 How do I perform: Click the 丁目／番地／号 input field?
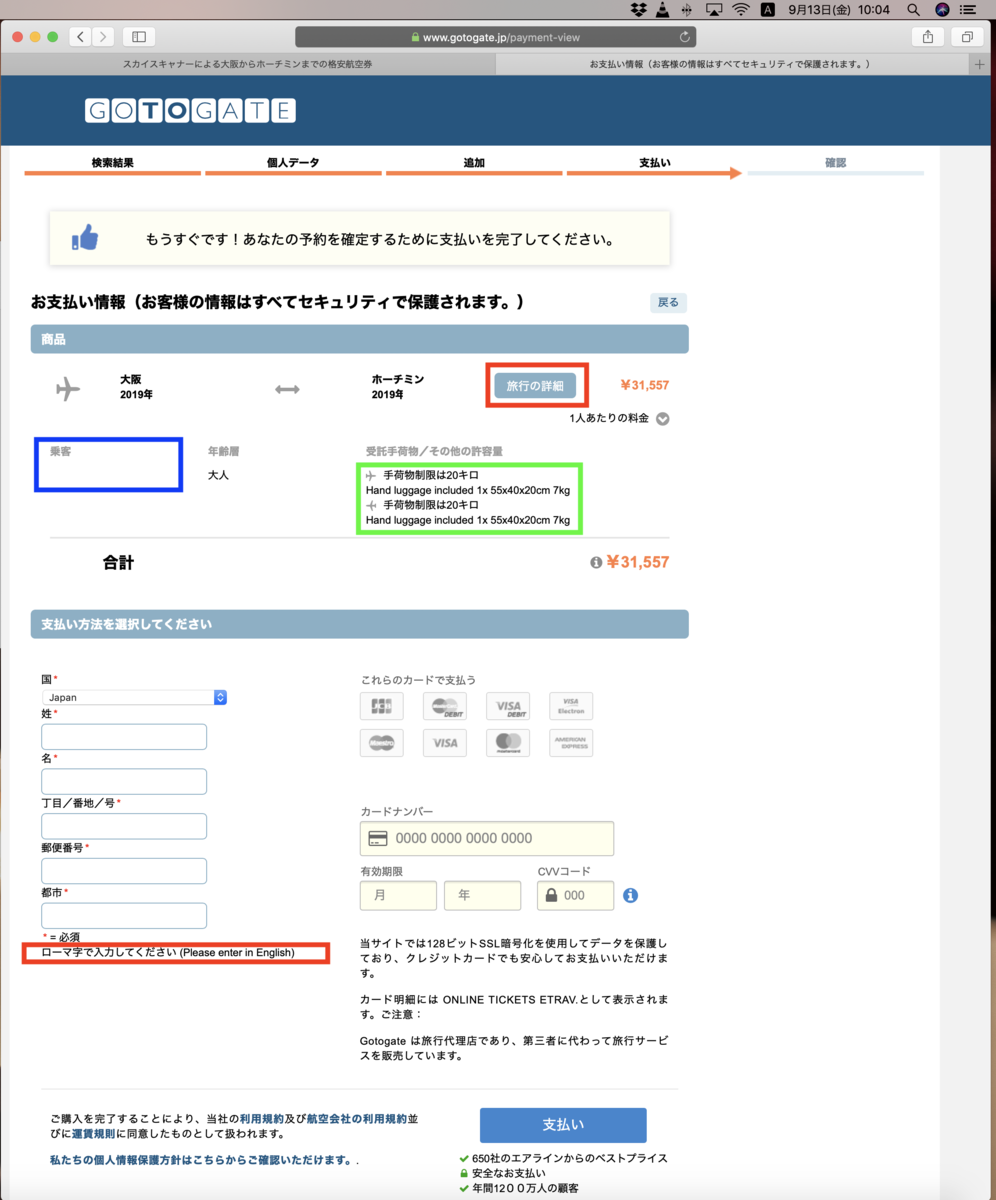pyautogui.click(x=124, y=826)
